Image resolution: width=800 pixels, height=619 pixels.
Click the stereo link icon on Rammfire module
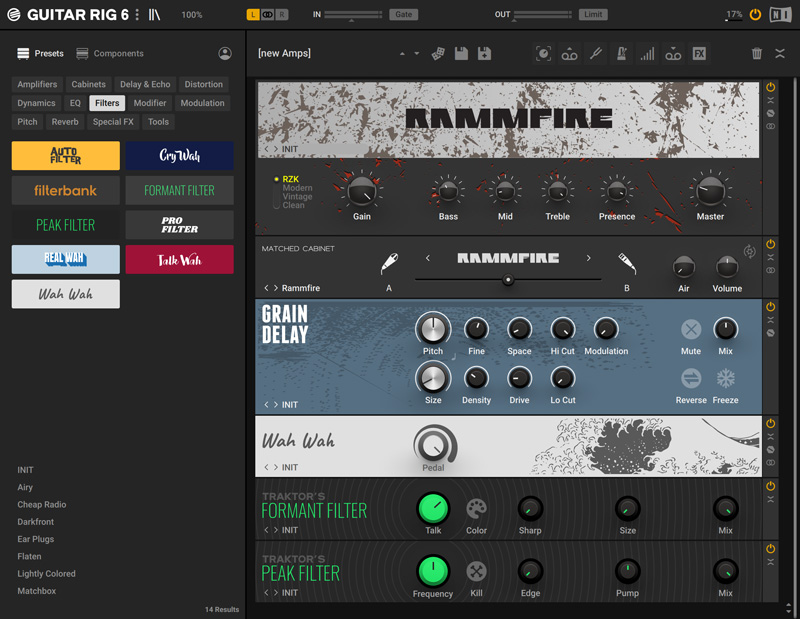click(x=770, y=126)
